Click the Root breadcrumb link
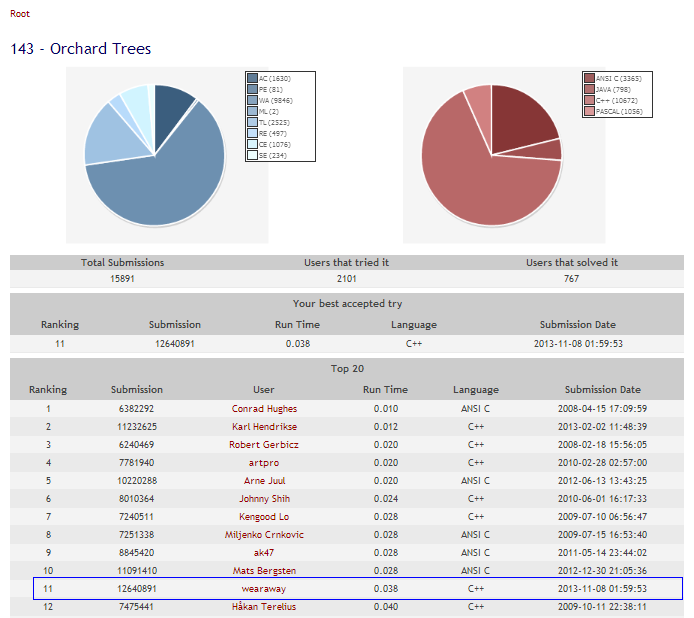Image resolution: width=694 pixels, height=618 pixels. [19, 14]
